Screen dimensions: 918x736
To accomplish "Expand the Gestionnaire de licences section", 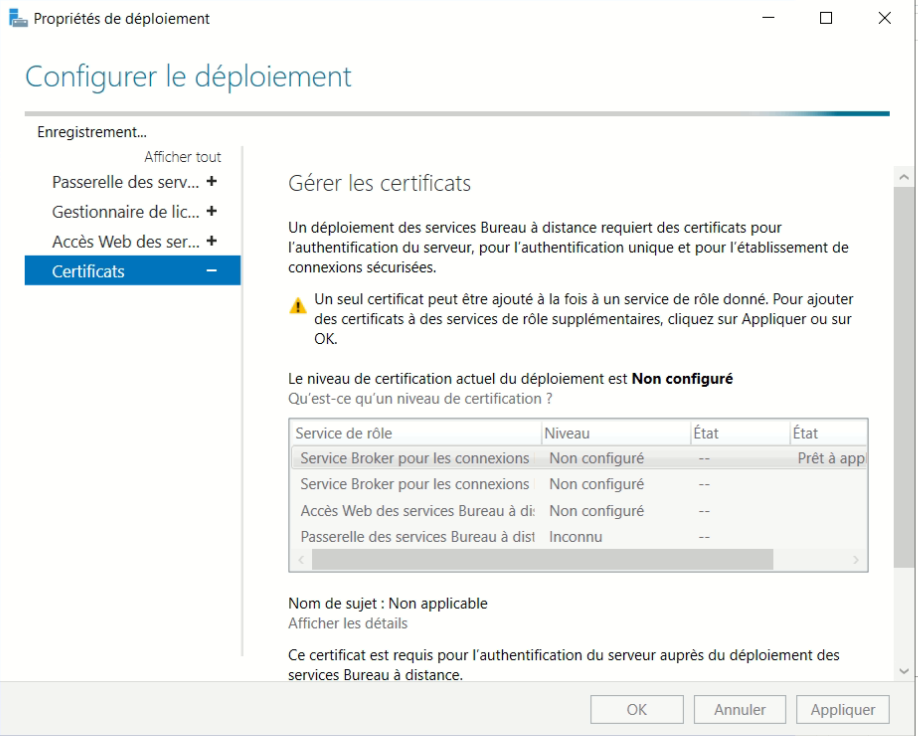I will point(211,212).
